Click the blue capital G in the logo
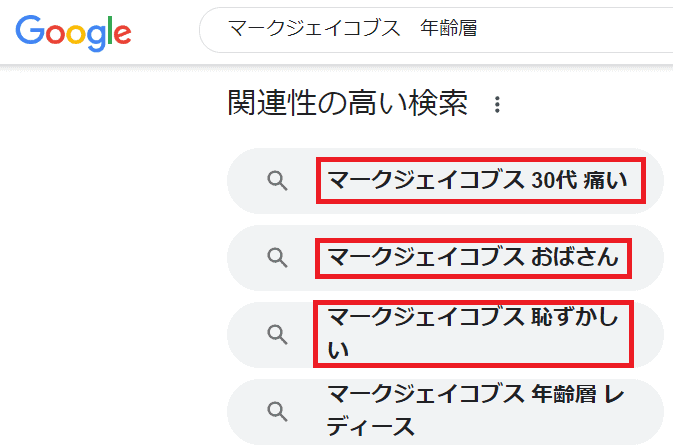 point(30,30)
